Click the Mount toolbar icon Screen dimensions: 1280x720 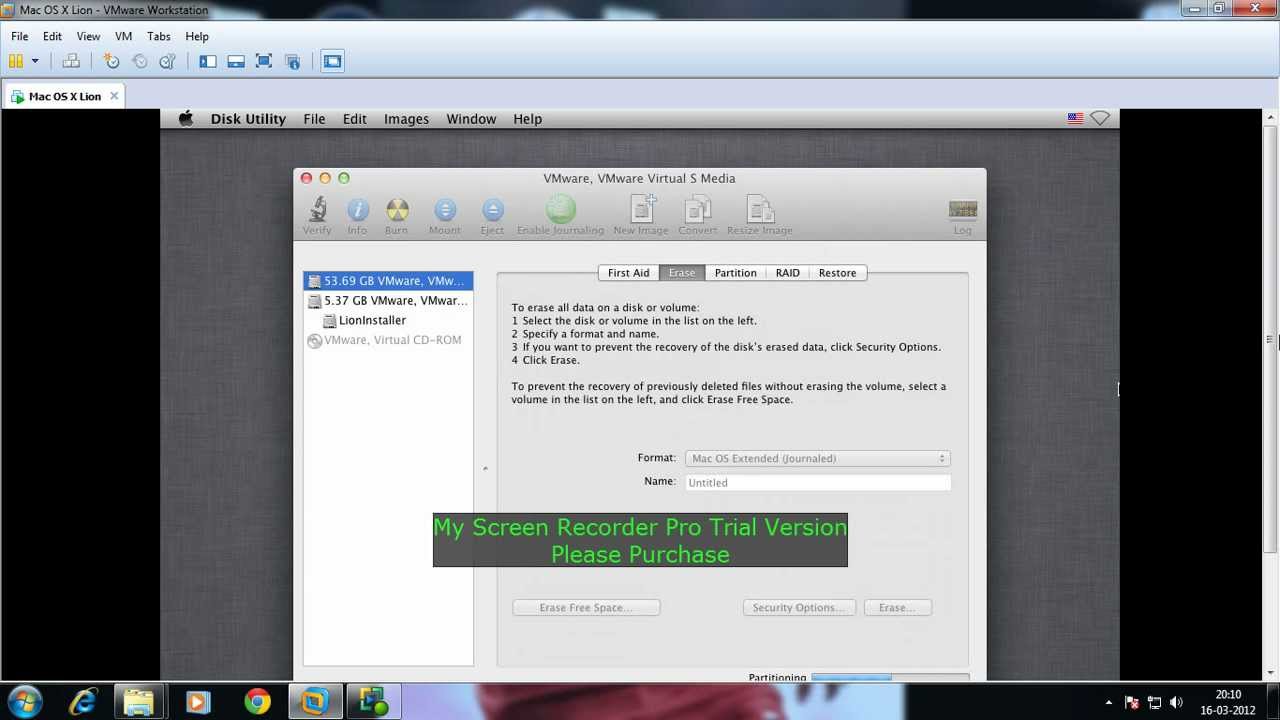point(445,216)
